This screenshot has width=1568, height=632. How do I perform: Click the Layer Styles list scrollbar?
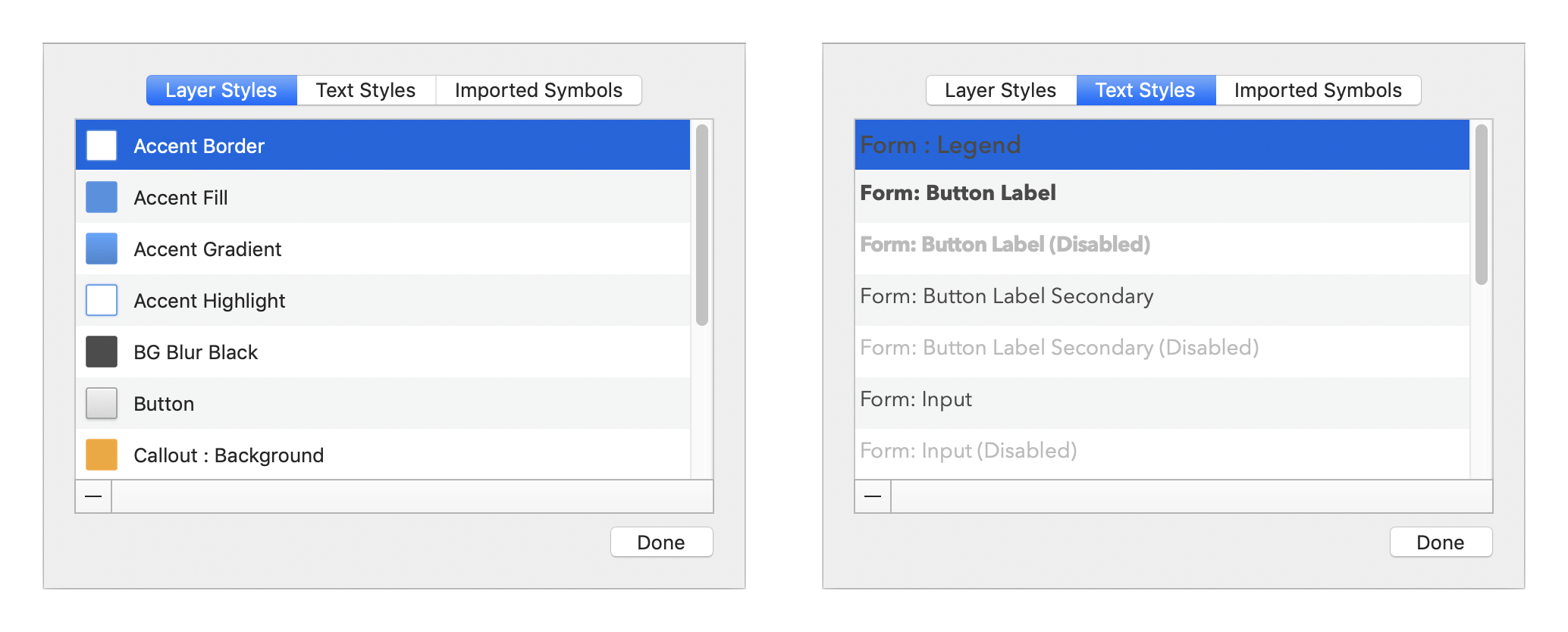coord(702,225)
